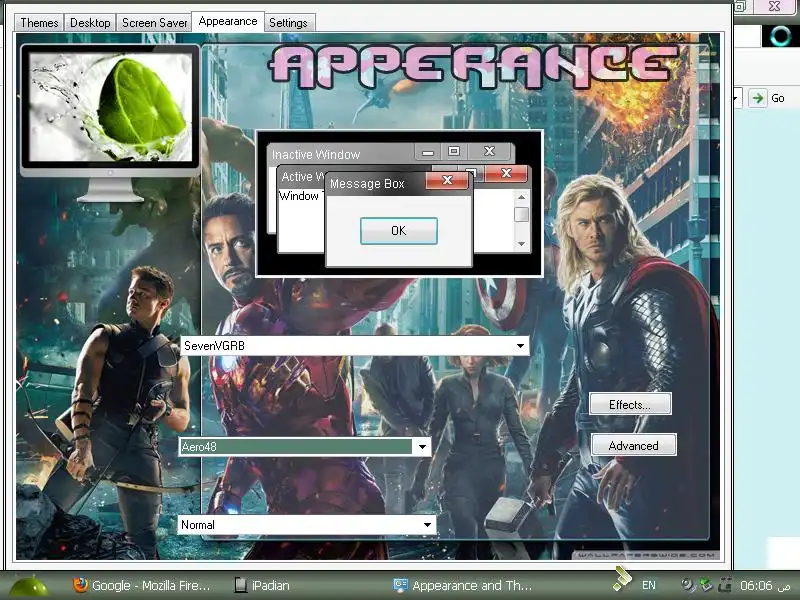Close the Message Box preview
Screen dimensions: 800x600
pos(447,180)
